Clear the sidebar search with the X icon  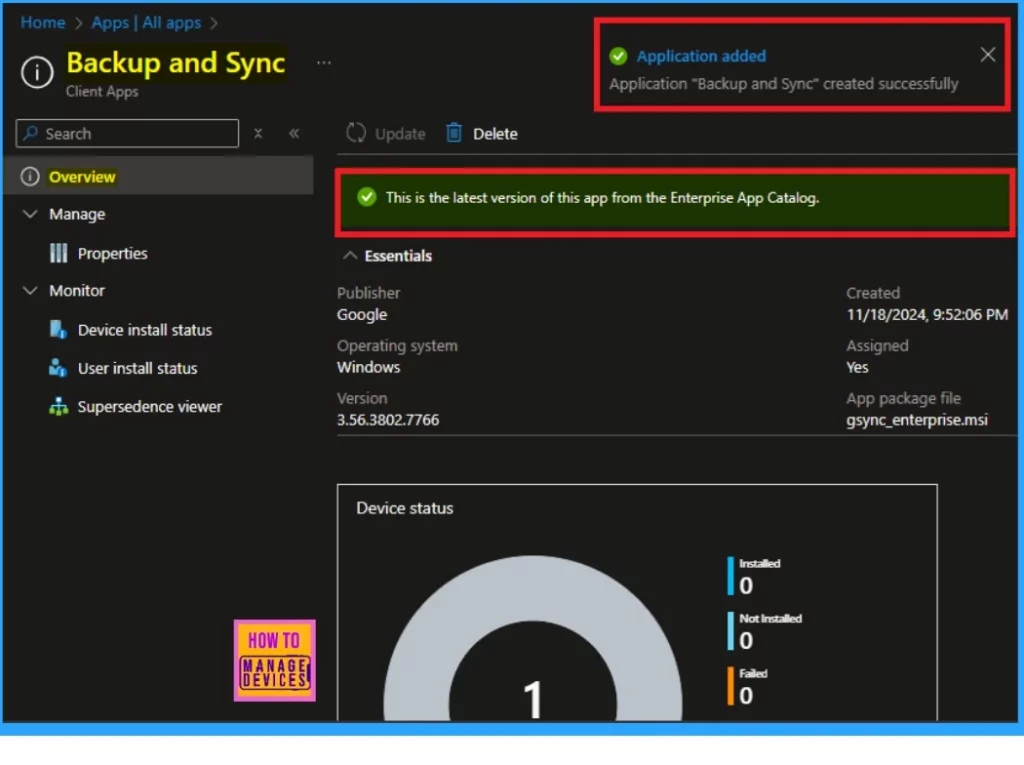[x=258, y=133]
